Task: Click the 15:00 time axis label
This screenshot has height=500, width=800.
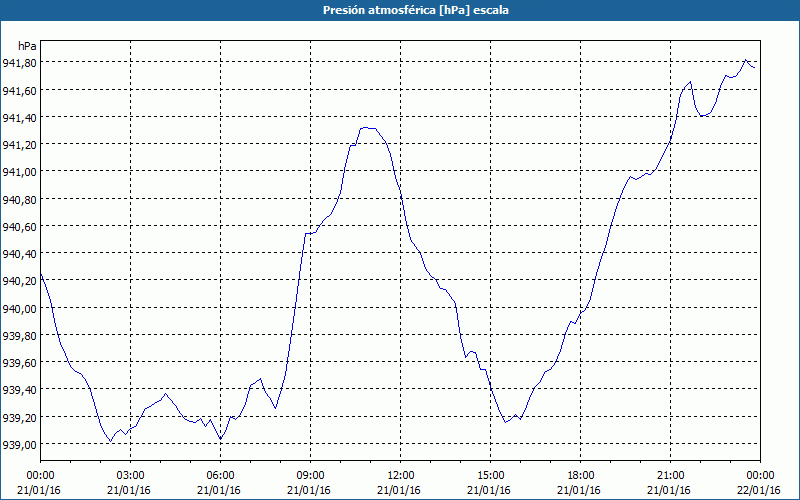Action: pos(490,476)
